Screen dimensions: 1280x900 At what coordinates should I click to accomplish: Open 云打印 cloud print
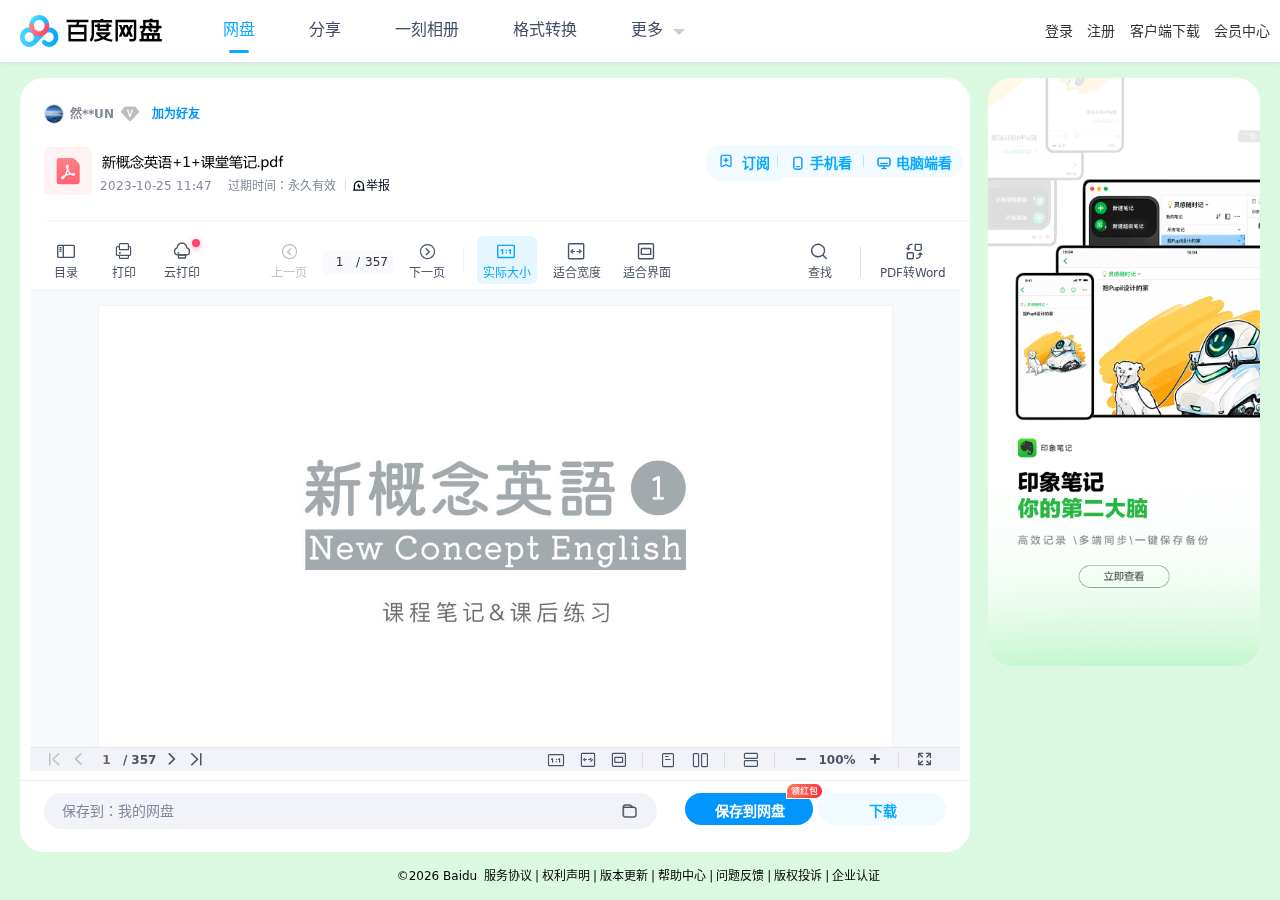(182, 260)
